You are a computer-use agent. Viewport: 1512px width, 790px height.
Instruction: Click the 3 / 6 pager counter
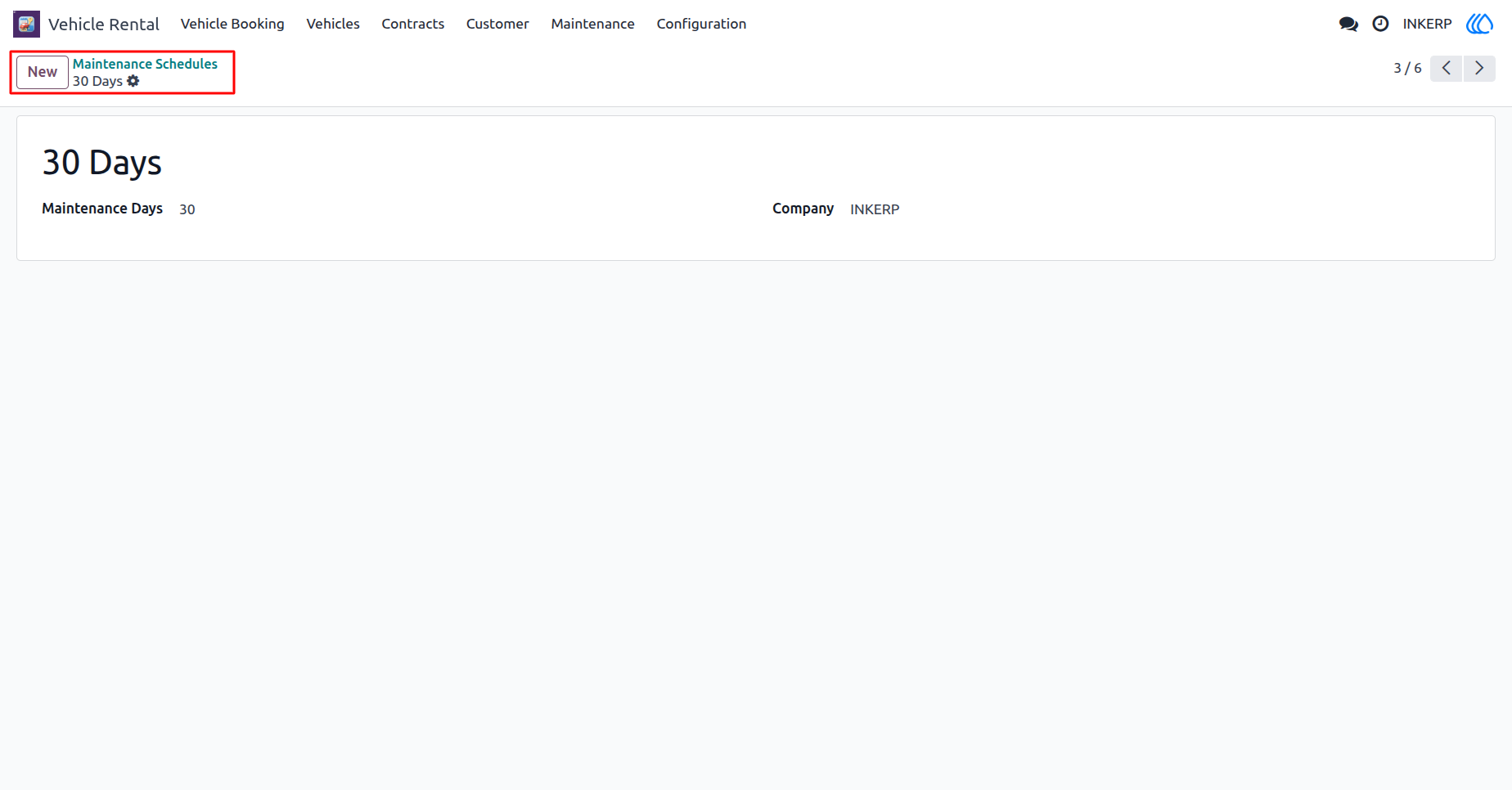[x=1407, y=68]
